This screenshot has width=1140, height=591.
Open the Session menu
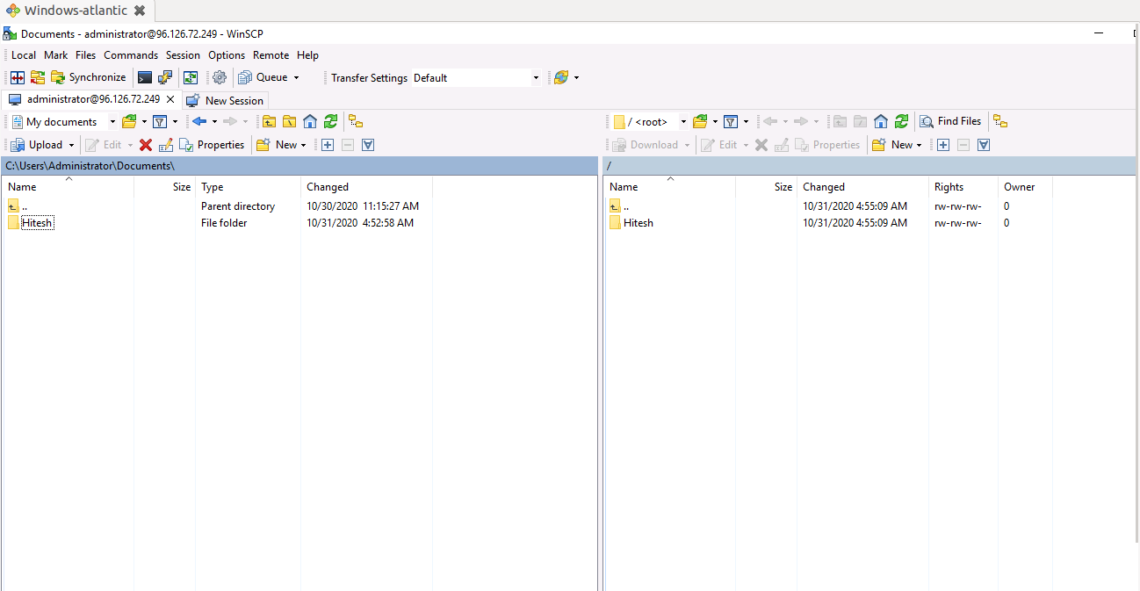pos(183,55)
